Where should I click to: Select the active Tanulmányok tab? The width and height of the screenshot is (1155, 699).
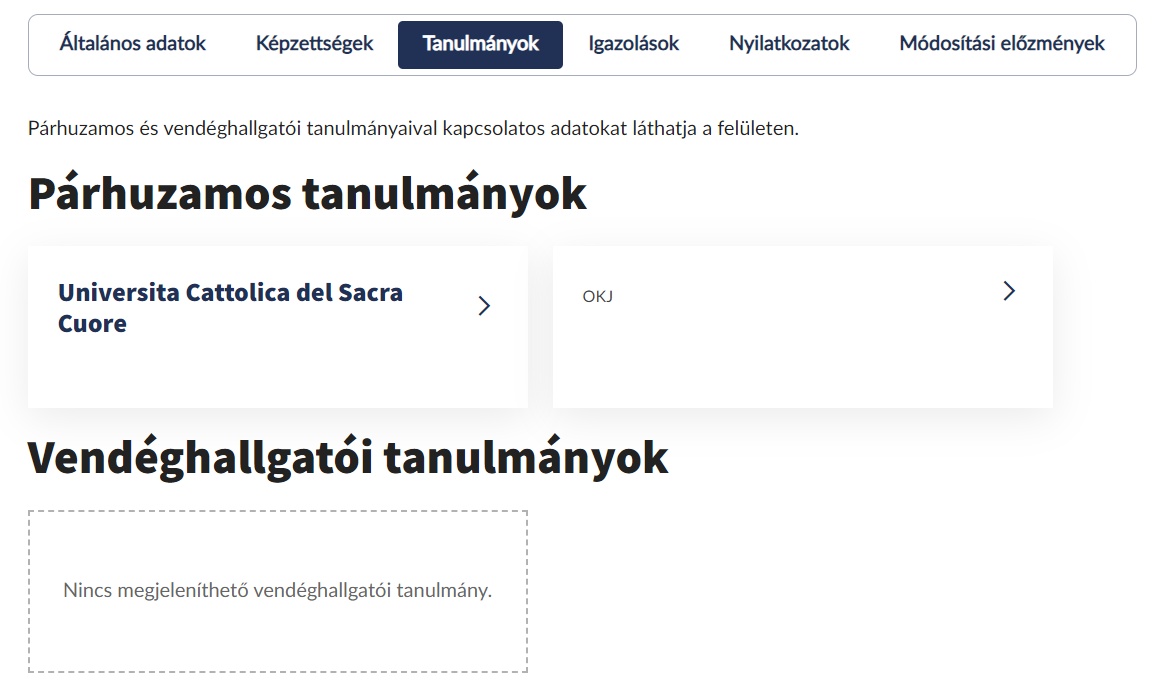coord(480,44)
